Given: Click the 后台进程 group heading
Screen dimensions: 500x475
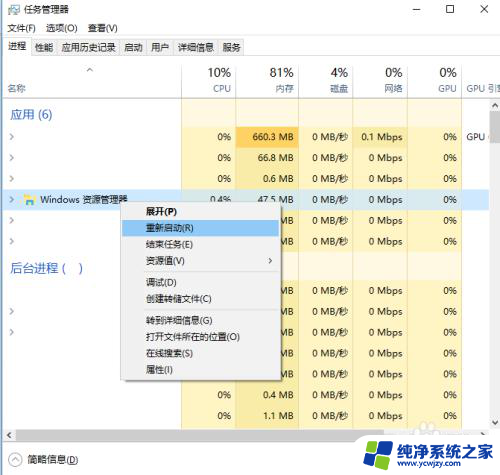Looking at the screenshot, I should pos(46,268).
